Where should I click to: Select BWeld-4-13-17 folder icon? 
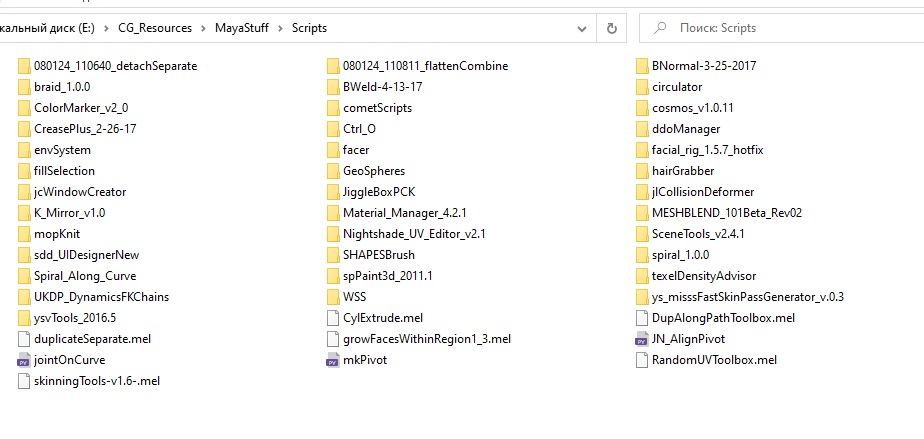[332, 87]
